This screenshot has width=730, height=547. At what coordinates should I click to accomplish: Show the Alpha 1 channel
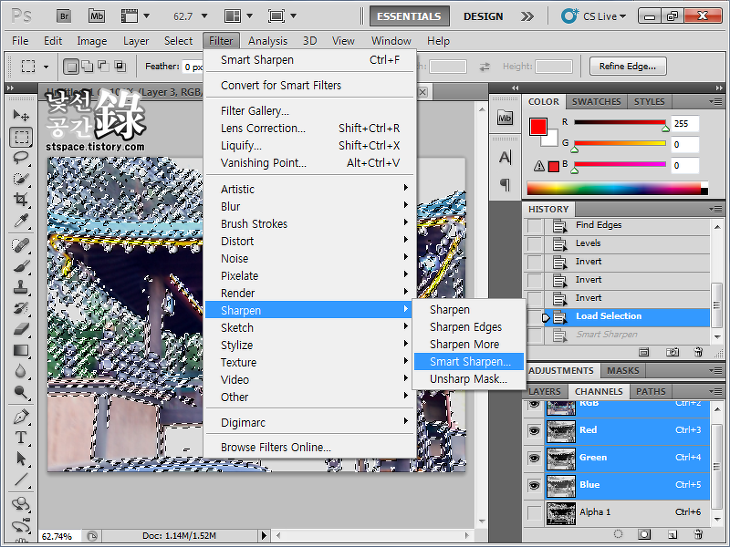pos(534,513)
